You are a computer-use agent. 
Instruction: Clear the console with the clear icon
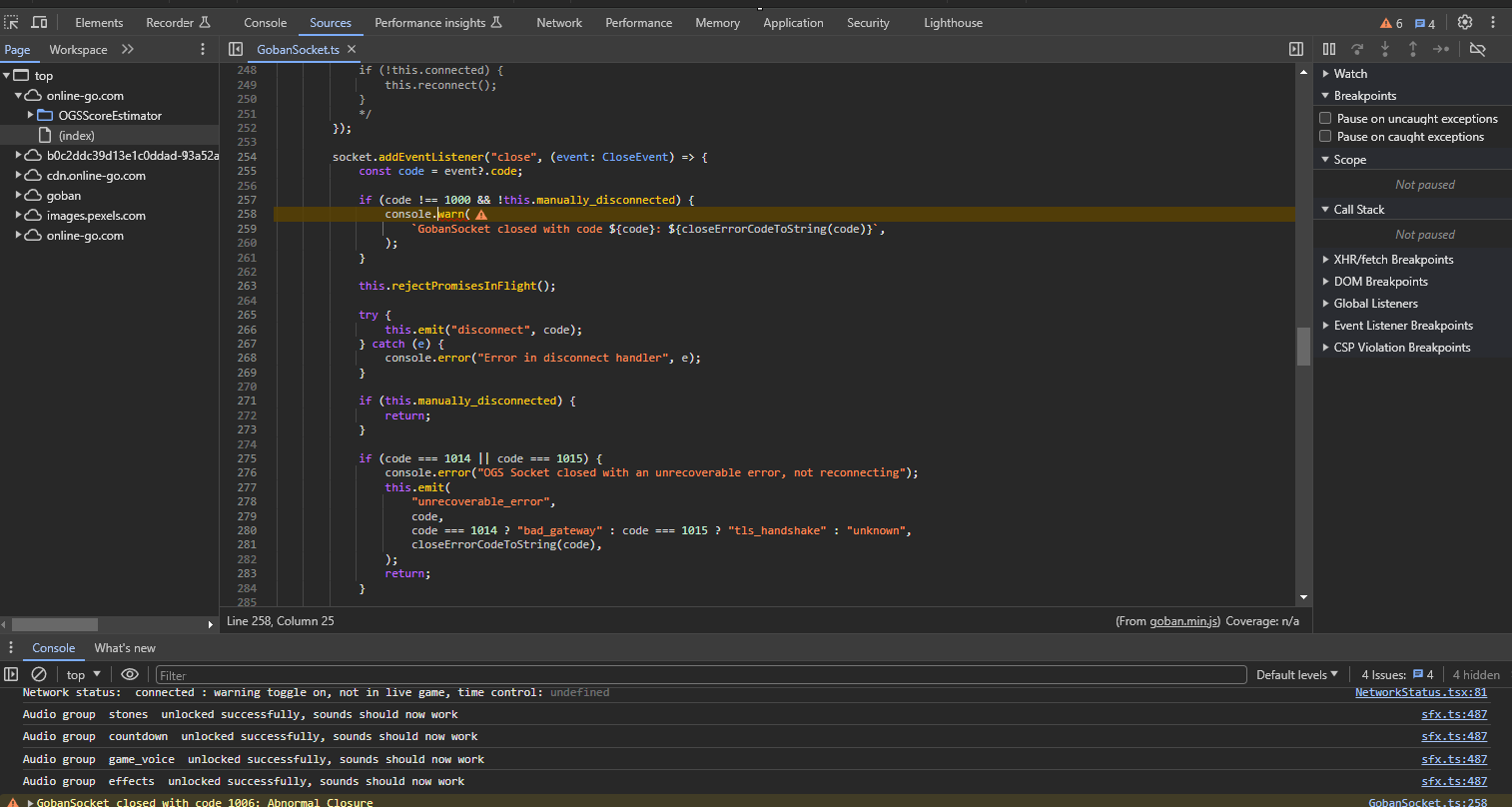point(39,674)
